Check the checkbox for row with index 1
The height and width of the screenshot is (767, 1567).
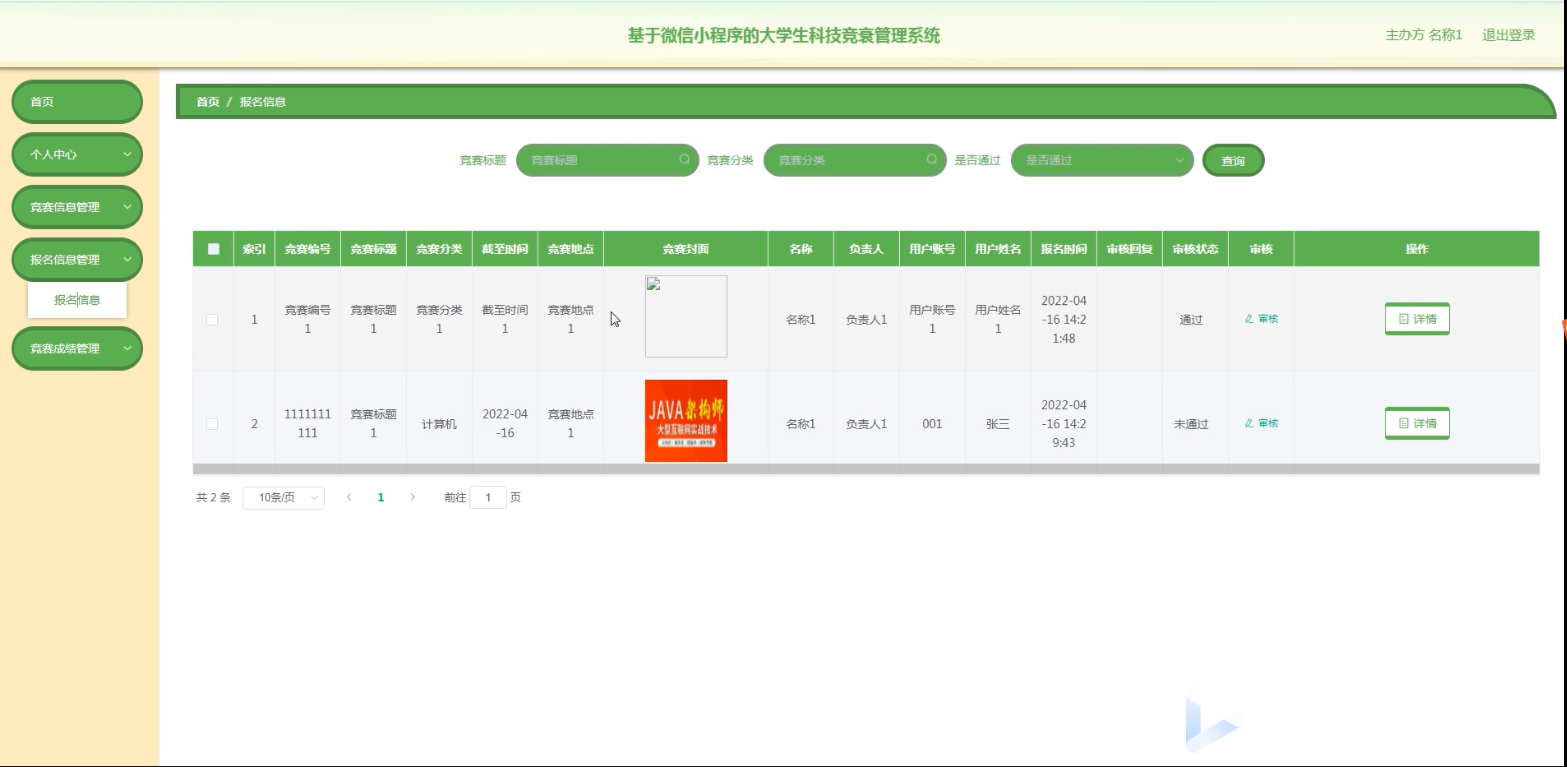[212, 319]
